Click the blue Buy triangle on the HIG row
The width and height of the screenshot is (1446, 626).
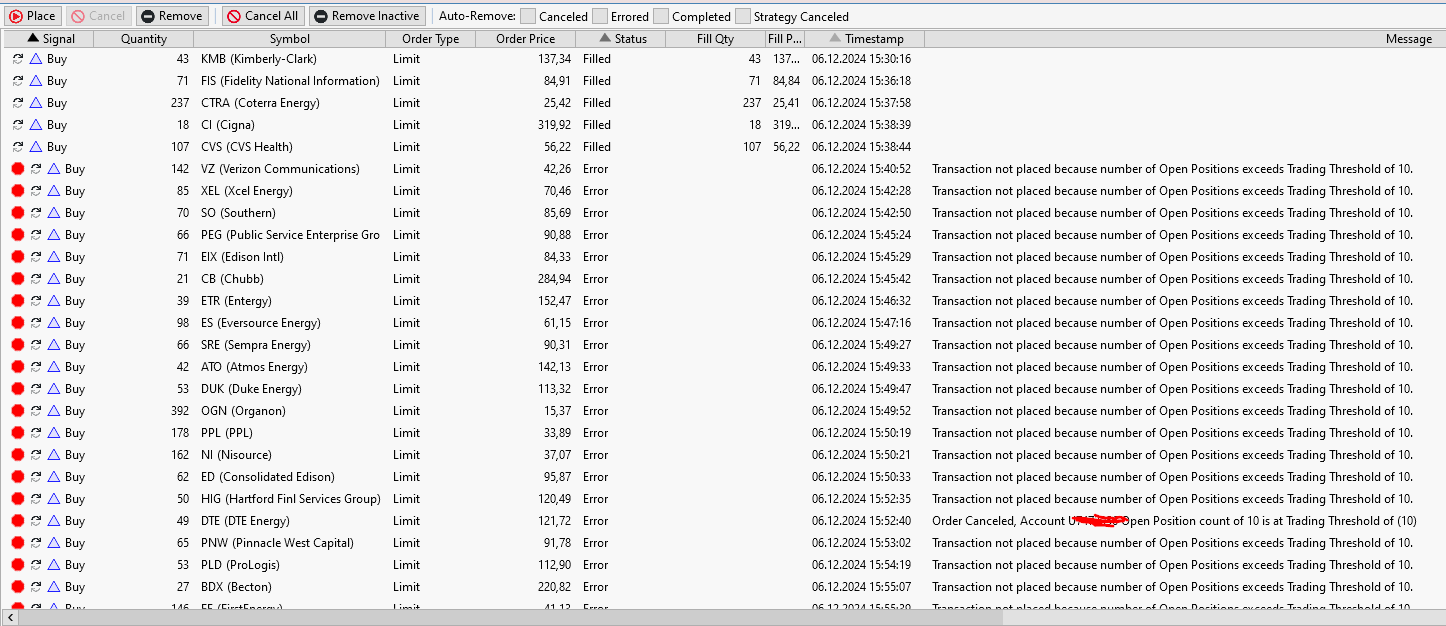click(x=54, y=499)
